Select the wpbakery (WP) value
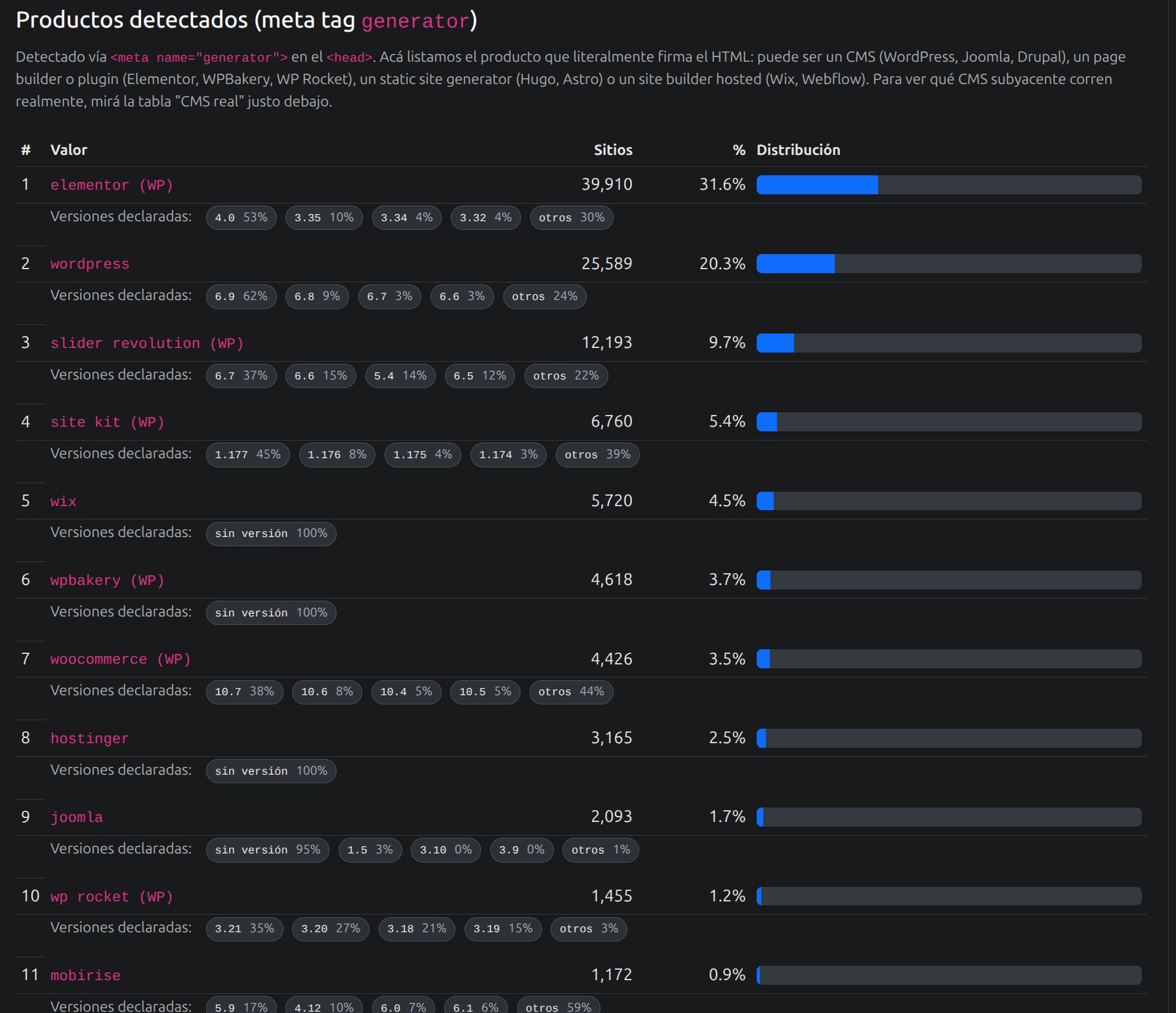This screenshot has width=1176, height=1013. [107, 580]
